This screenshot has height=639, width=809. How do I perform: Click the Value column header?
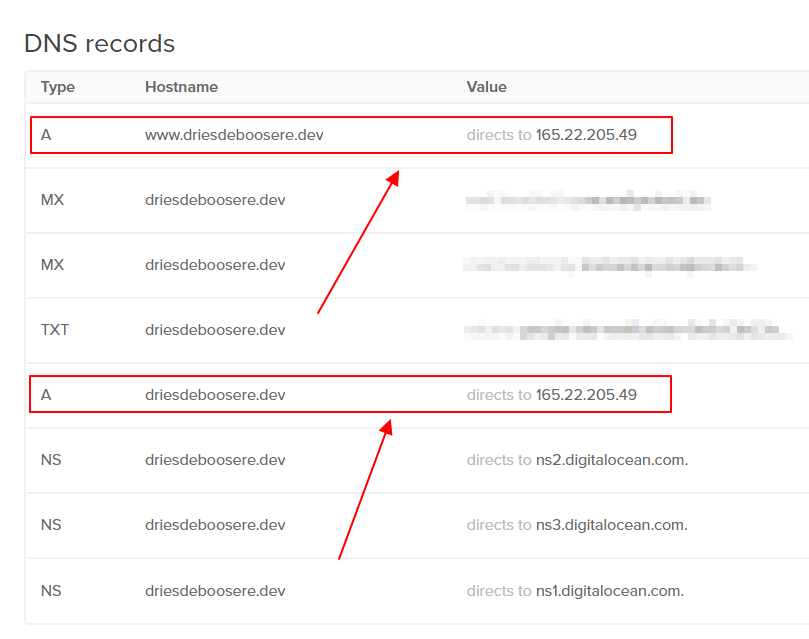pos(487,87)
